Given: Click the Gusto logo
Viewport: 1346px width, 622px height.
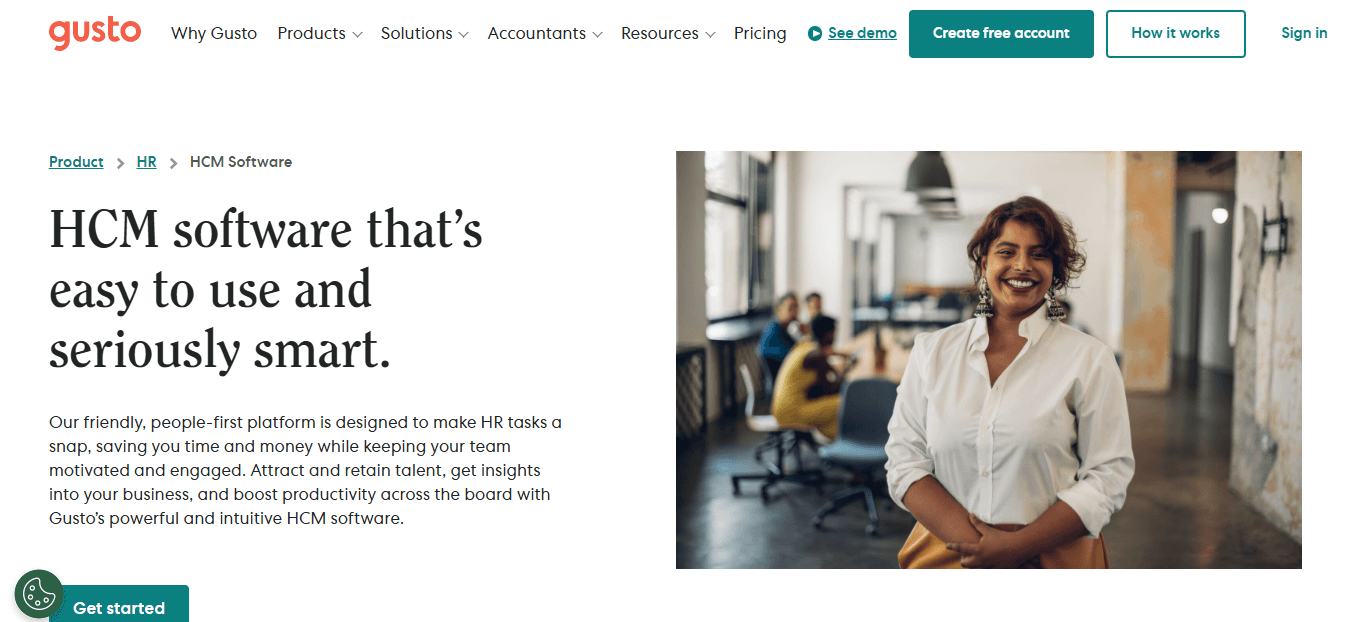Looking at the screenshot, I should tap(95, 33).
